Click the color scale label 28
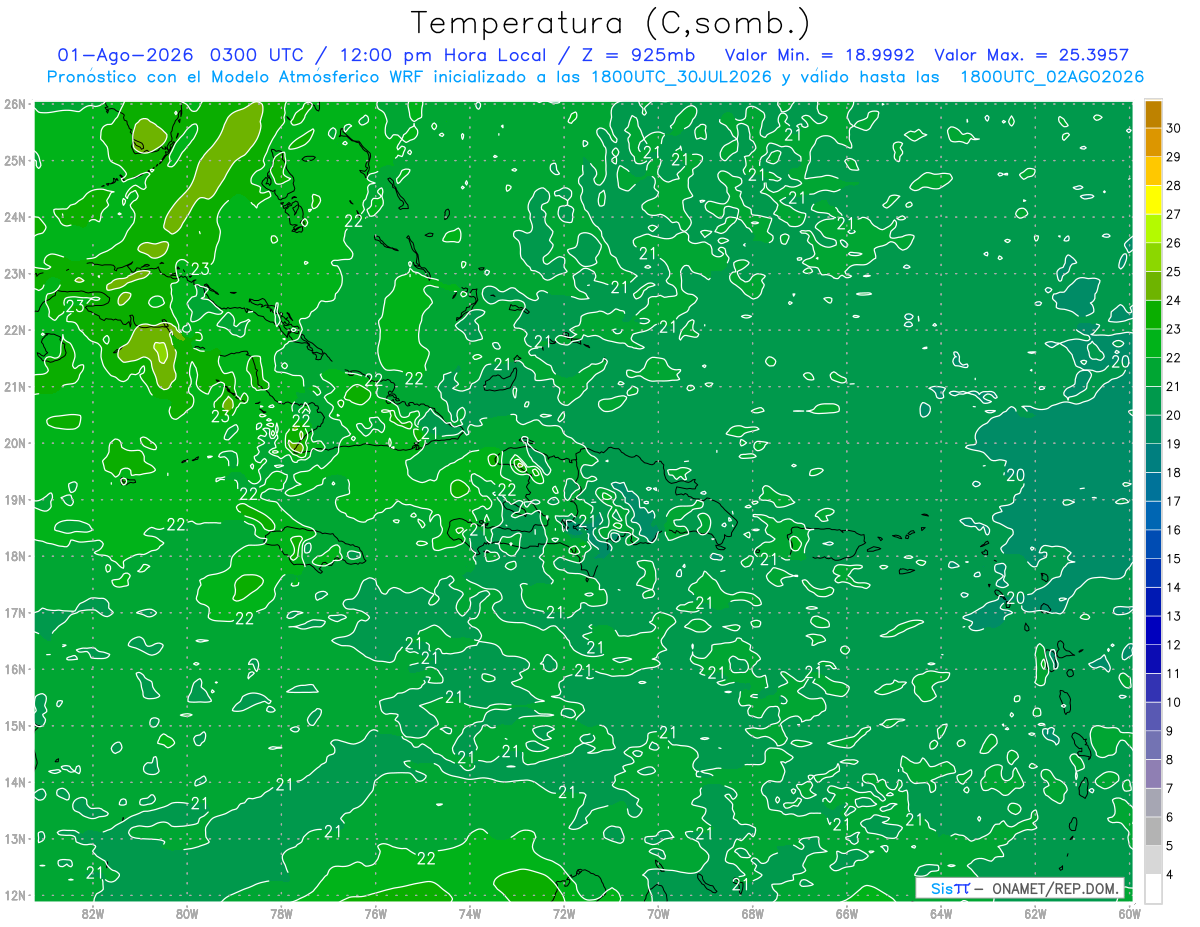The height and width of the screenshot is (927, 1200). tap(1174, 185)
